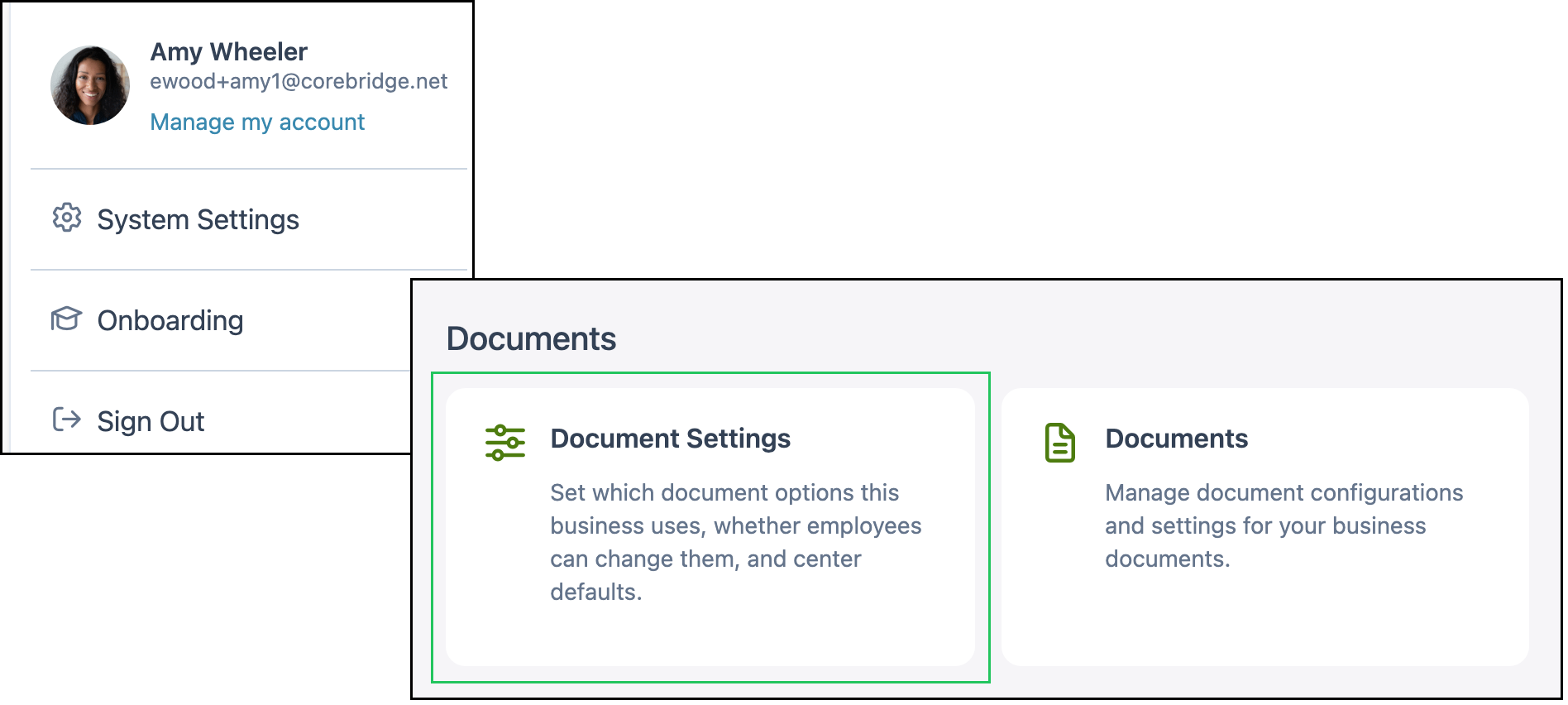This screenshot has height=705, width=1568.
Task: Click the Documents file page icon
Action: pyautogui.click(x=1059, y=442)
